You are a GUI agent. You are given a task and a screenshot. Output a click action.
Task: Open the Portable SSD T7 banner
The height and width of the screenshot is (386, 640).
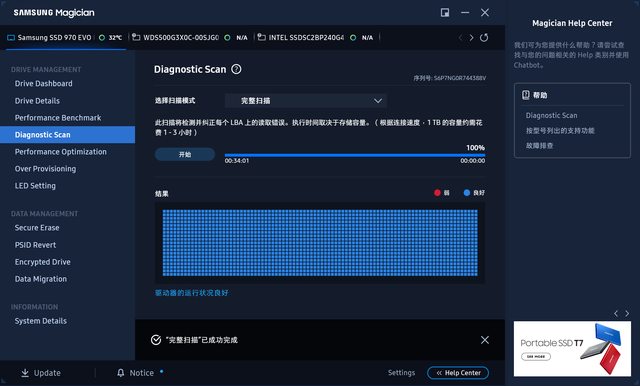572,349
